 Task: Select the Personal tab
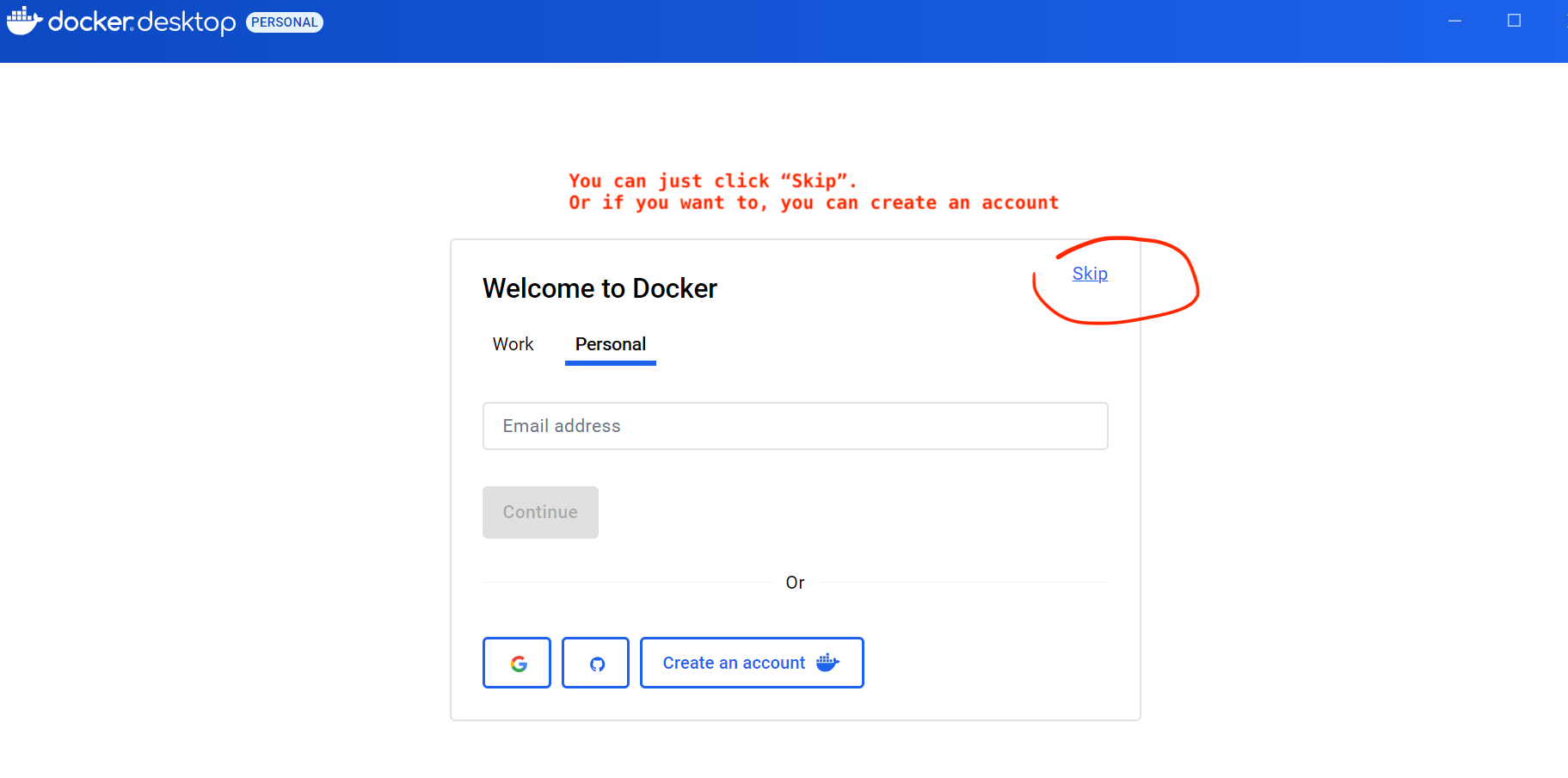[x=611, y=344]
